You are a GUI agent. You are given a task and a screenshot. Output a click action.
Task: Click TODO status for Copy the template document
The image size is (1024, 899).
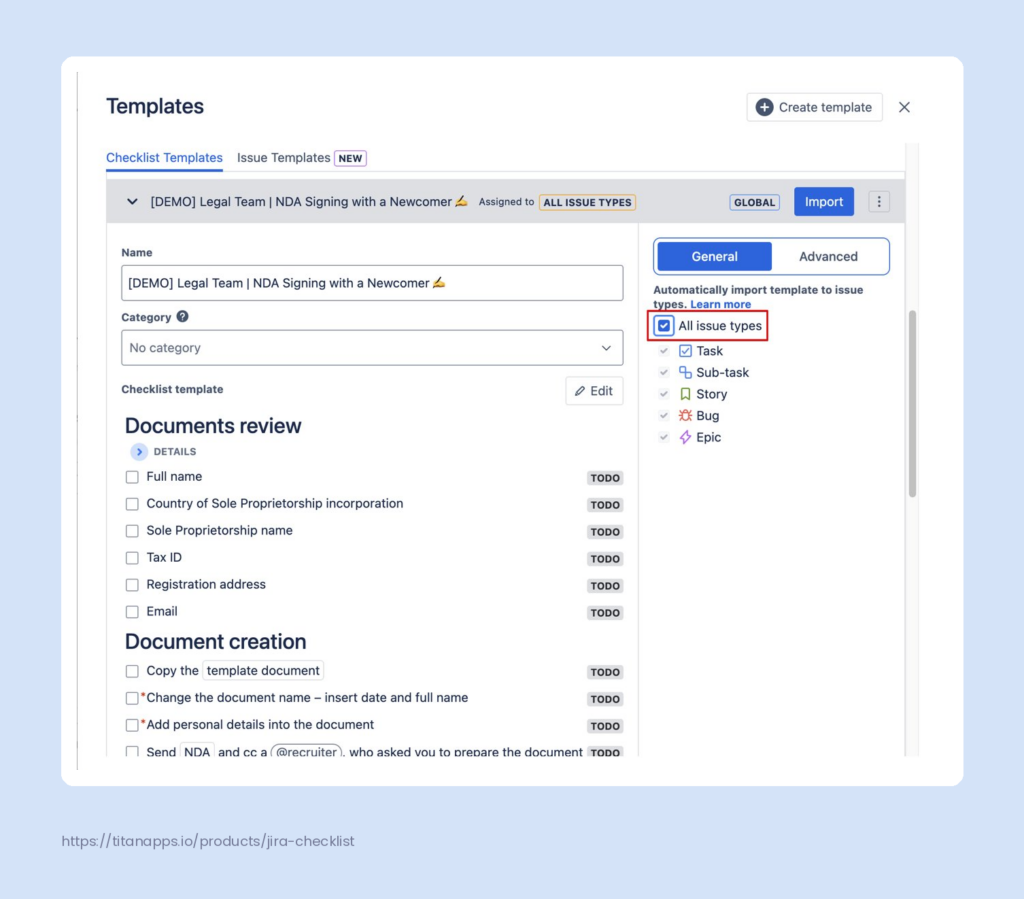[605, 672]
